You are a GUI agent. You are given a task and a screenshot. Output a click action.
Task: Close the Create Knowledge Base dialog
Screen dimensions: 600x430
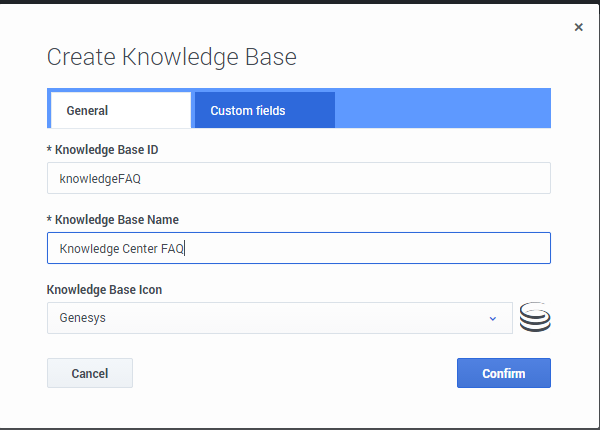pyautogui.click(x=578, y=28)
